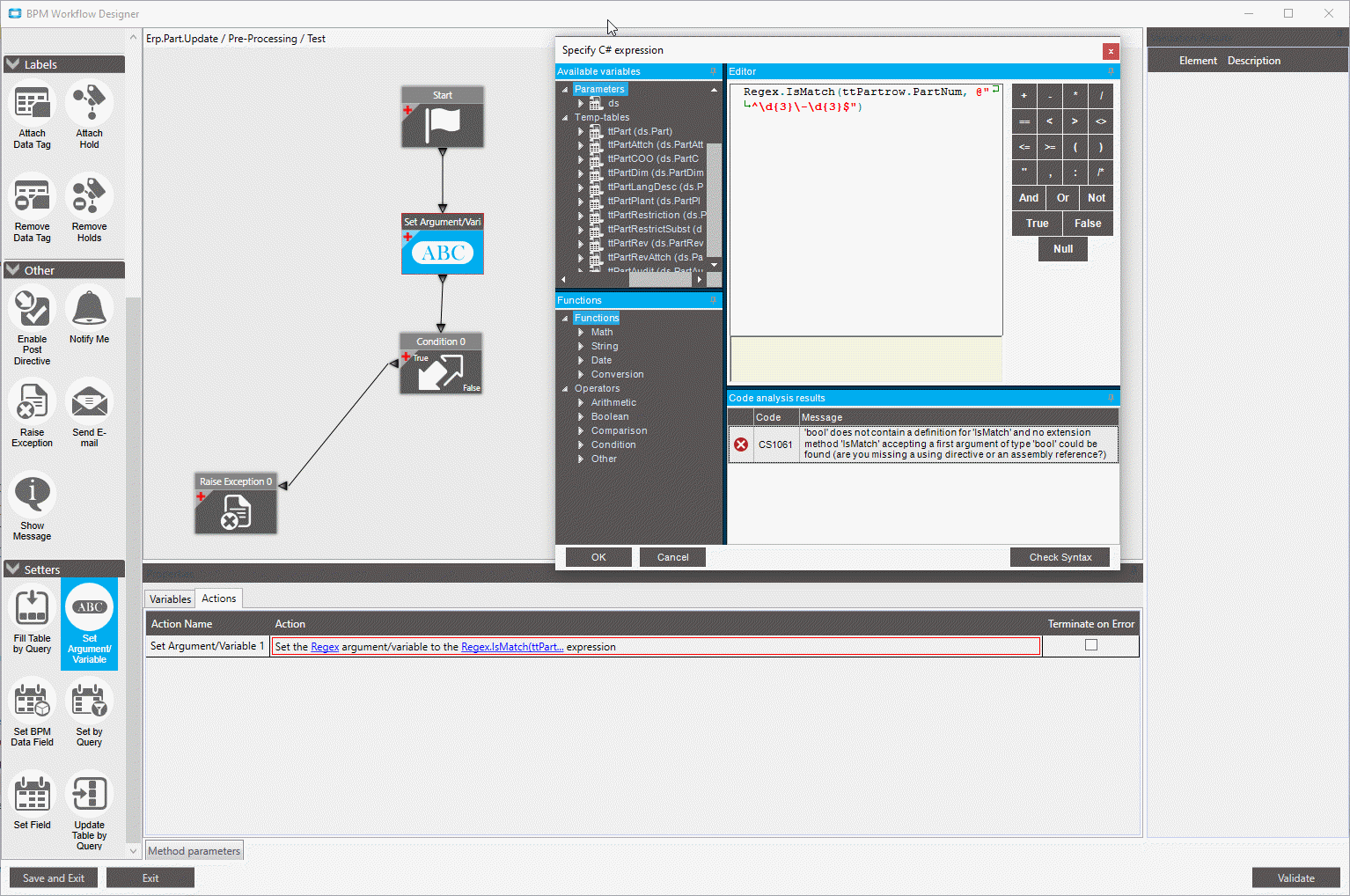The height and width of the screenshot is (896, 1350).
Task: Pick the Remove Data Tag icon
Action: tap(33, 196)
